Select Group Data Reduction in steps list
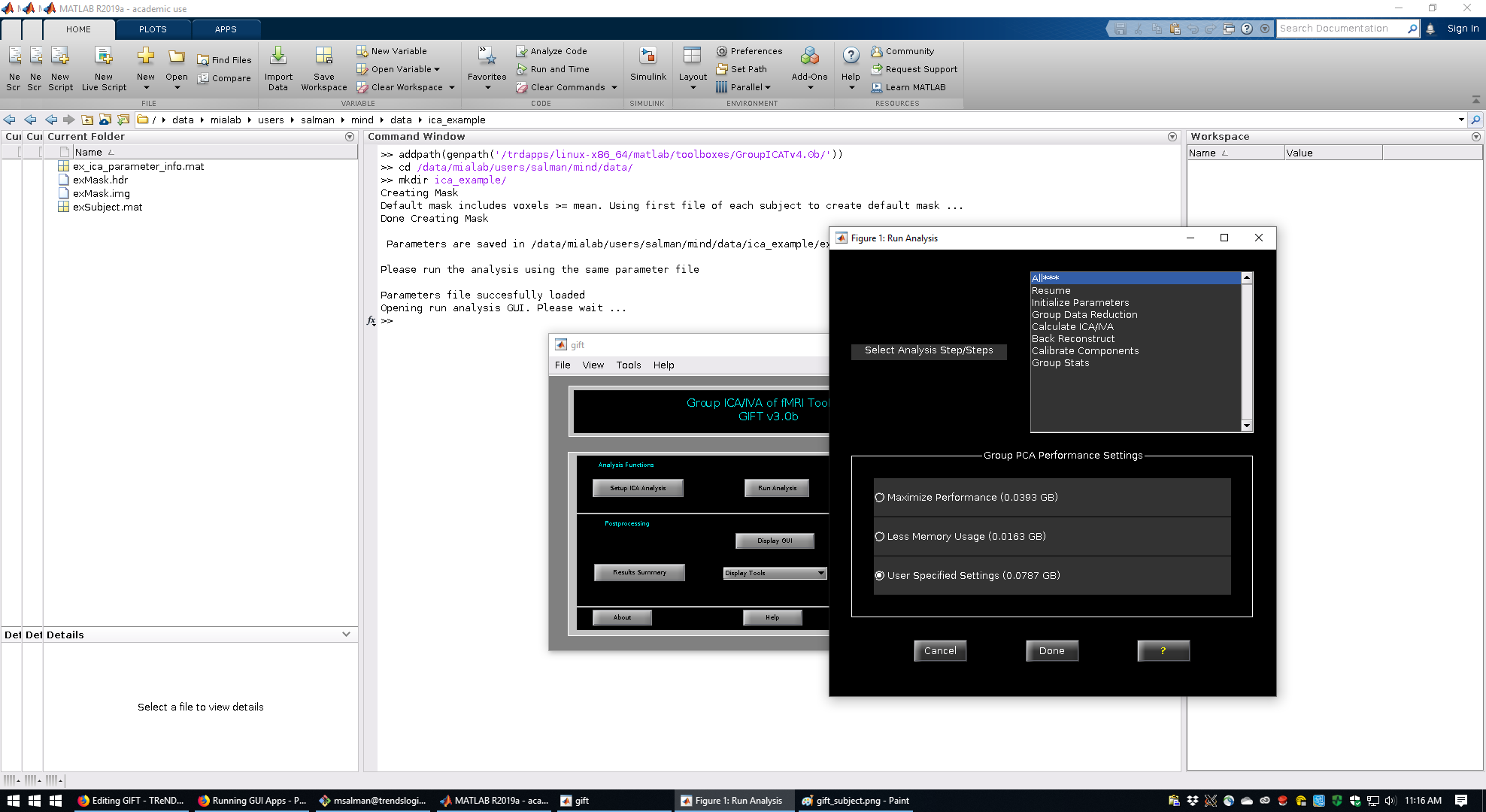 pos(1084,315)
